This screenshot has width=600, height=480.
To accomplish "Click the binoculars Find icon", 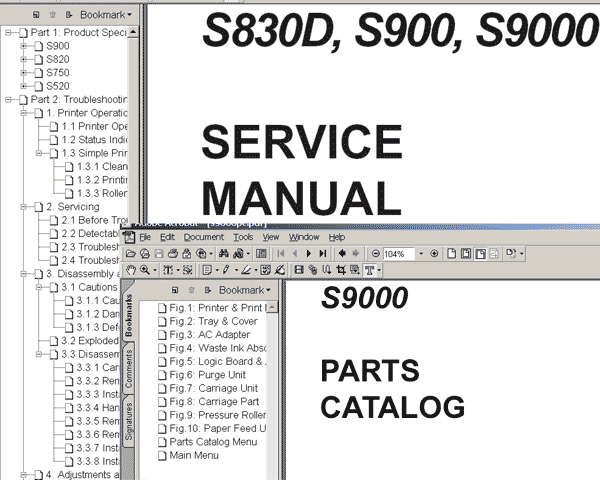I will [x=224, y=253].
